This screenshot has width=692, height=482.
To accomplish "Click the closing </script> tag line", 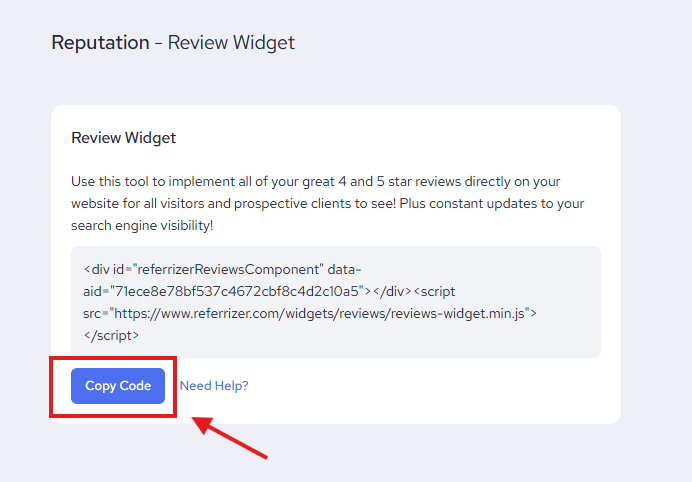I will pos(112,336).
